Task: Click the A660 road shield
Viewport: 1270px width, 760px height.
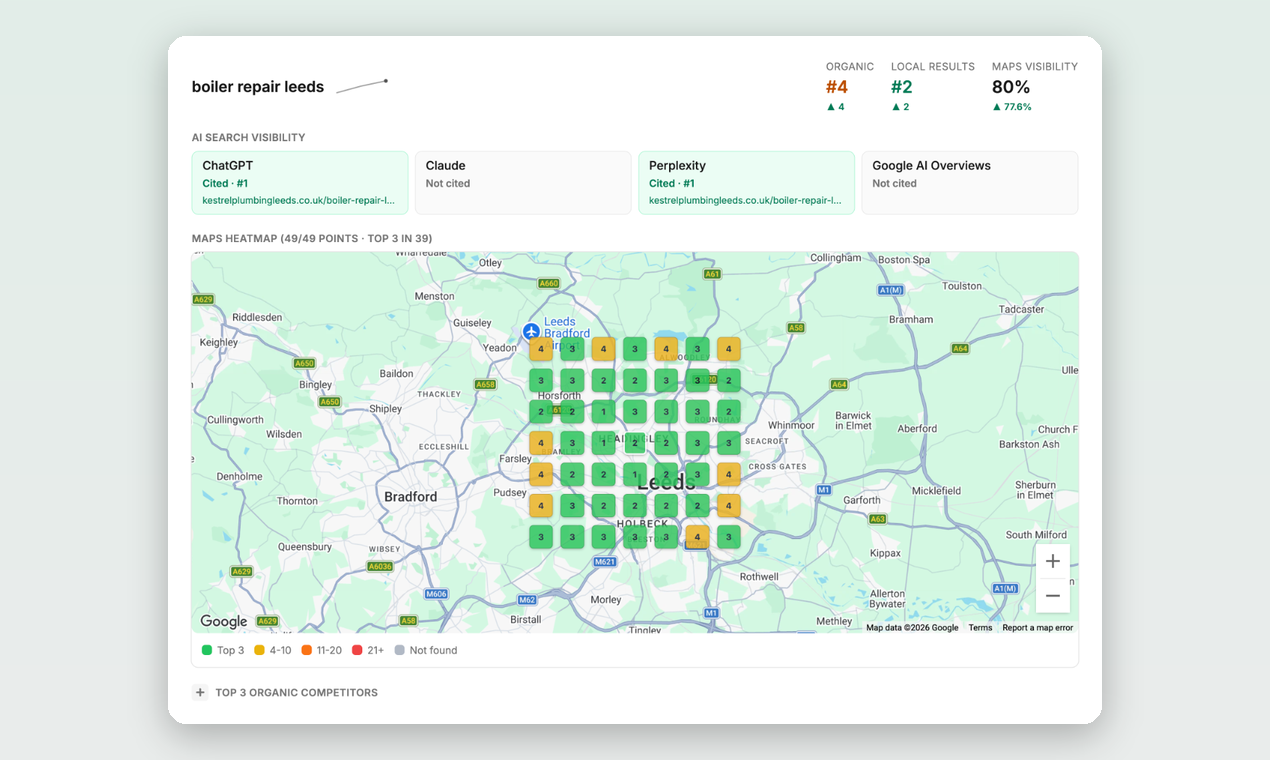Action: point(549,283)
